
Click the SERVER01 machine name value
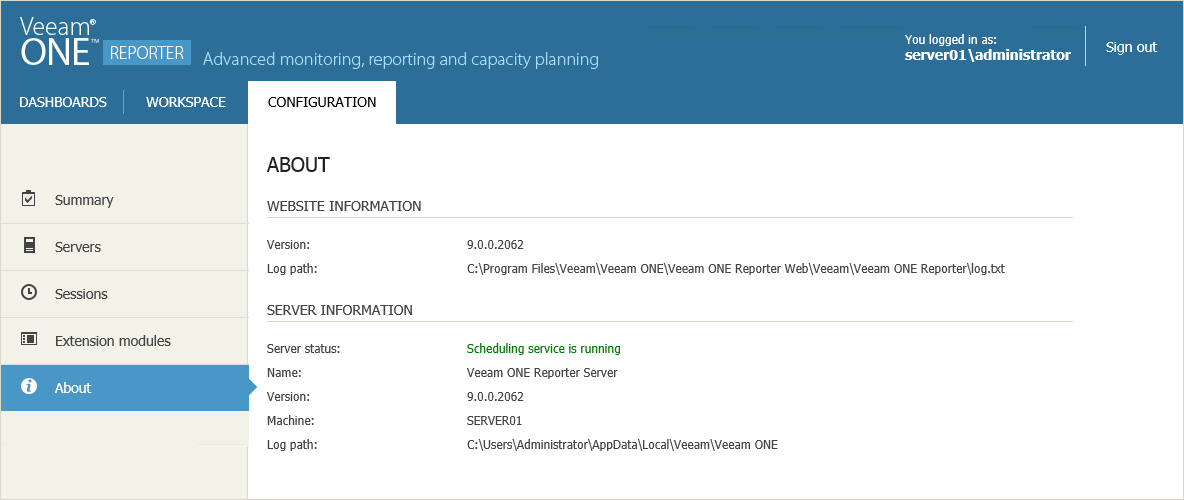pos(494,421)
